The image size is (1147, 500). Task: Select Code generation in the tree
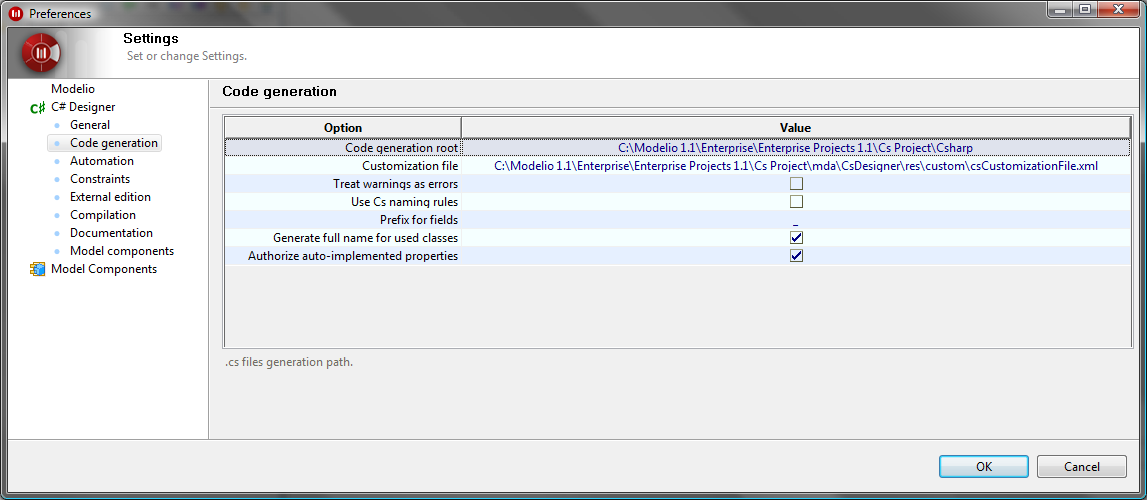113,143
